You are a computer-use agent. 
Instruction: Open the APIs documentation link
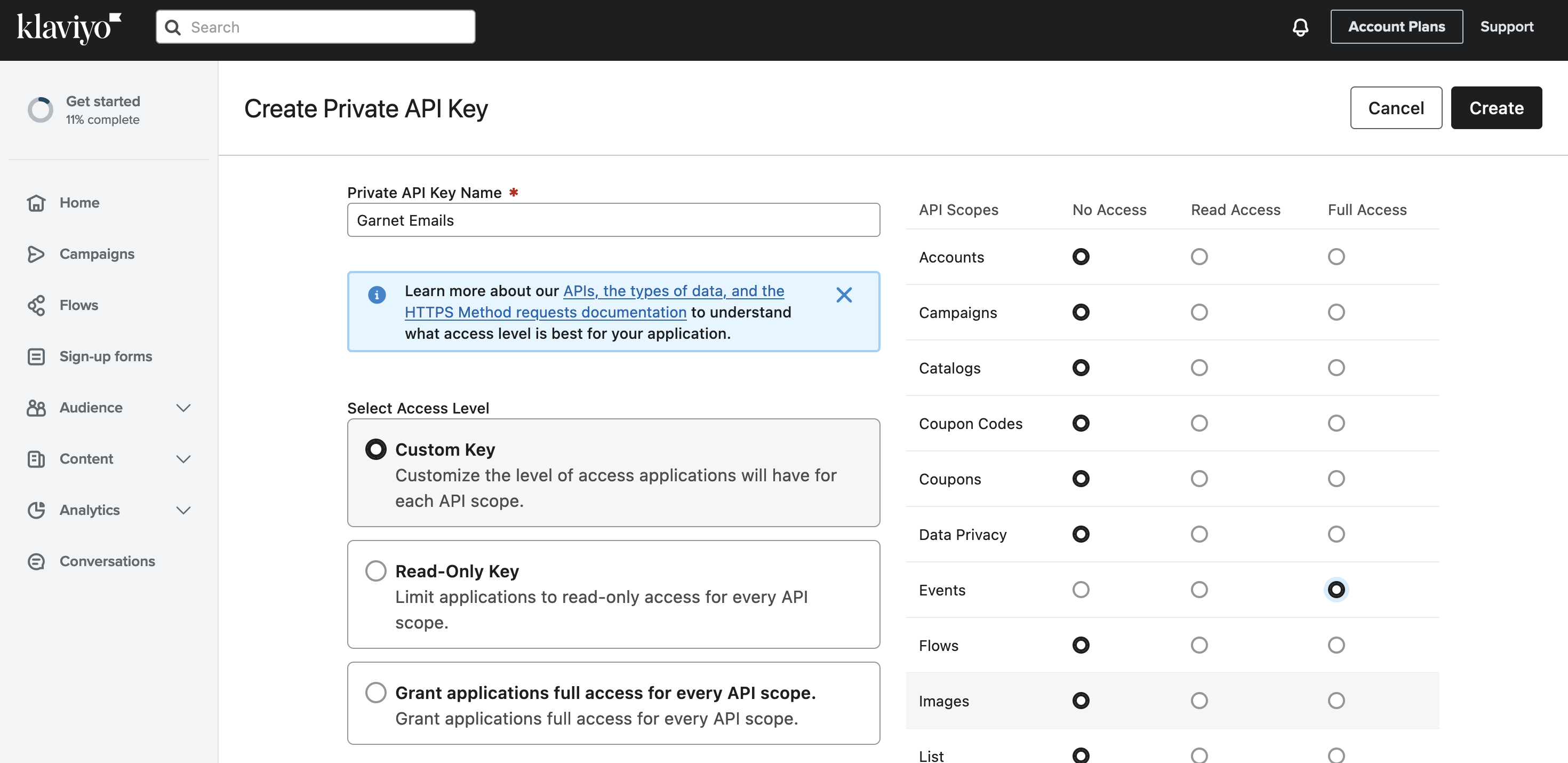coord(673,291)
